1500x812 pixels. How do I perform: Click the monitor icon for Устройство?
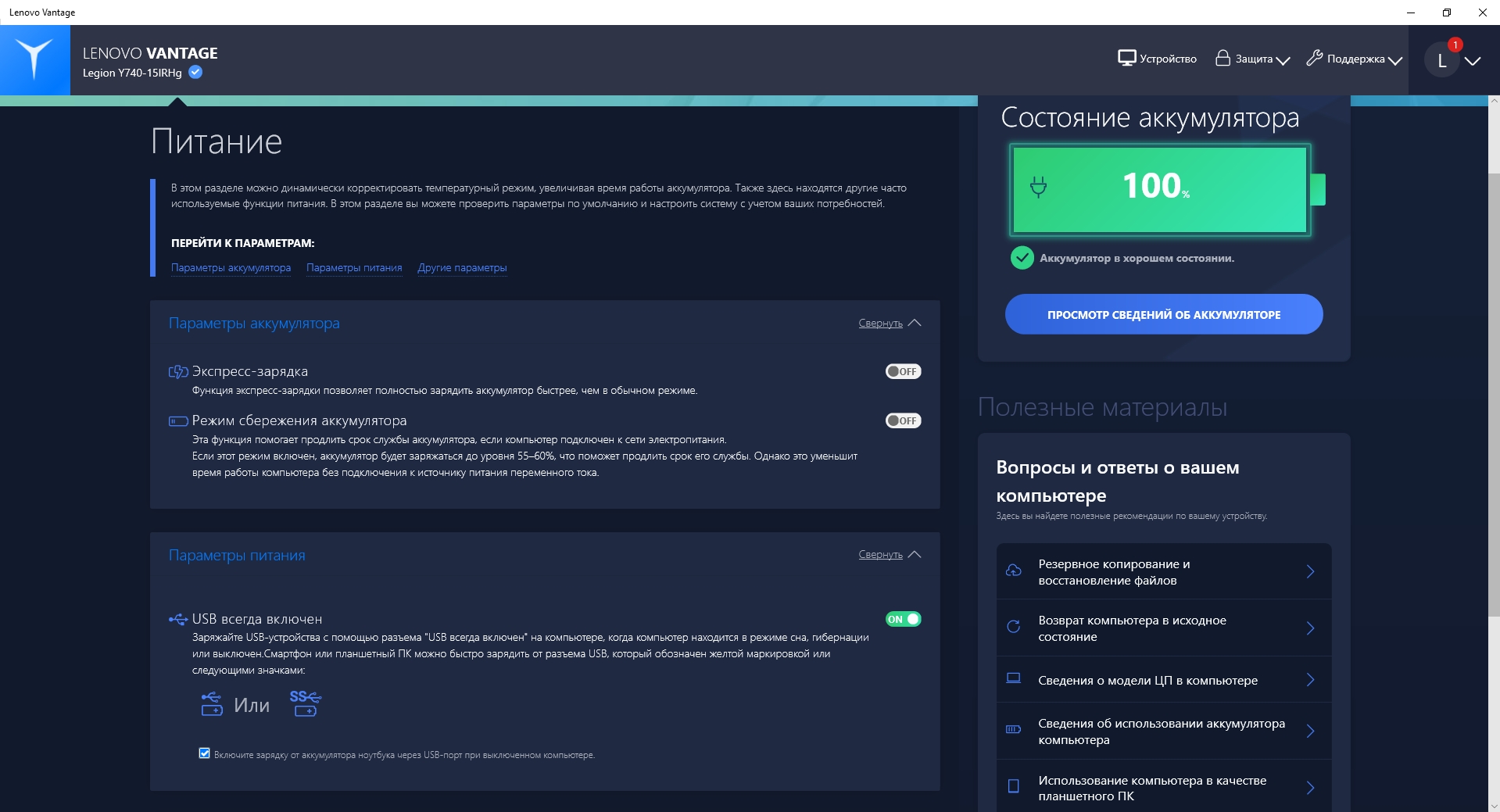(1126, 59)
